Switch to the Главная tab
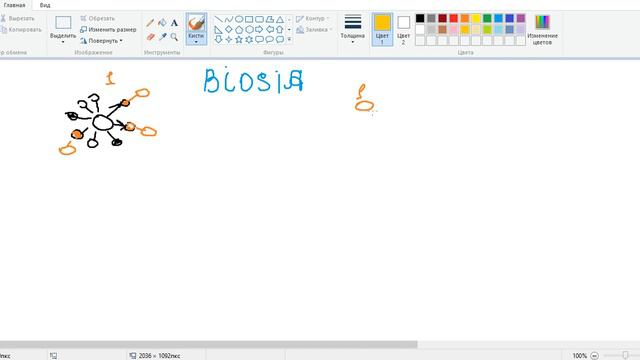This screenshot has width=640, height=360. 15,5
